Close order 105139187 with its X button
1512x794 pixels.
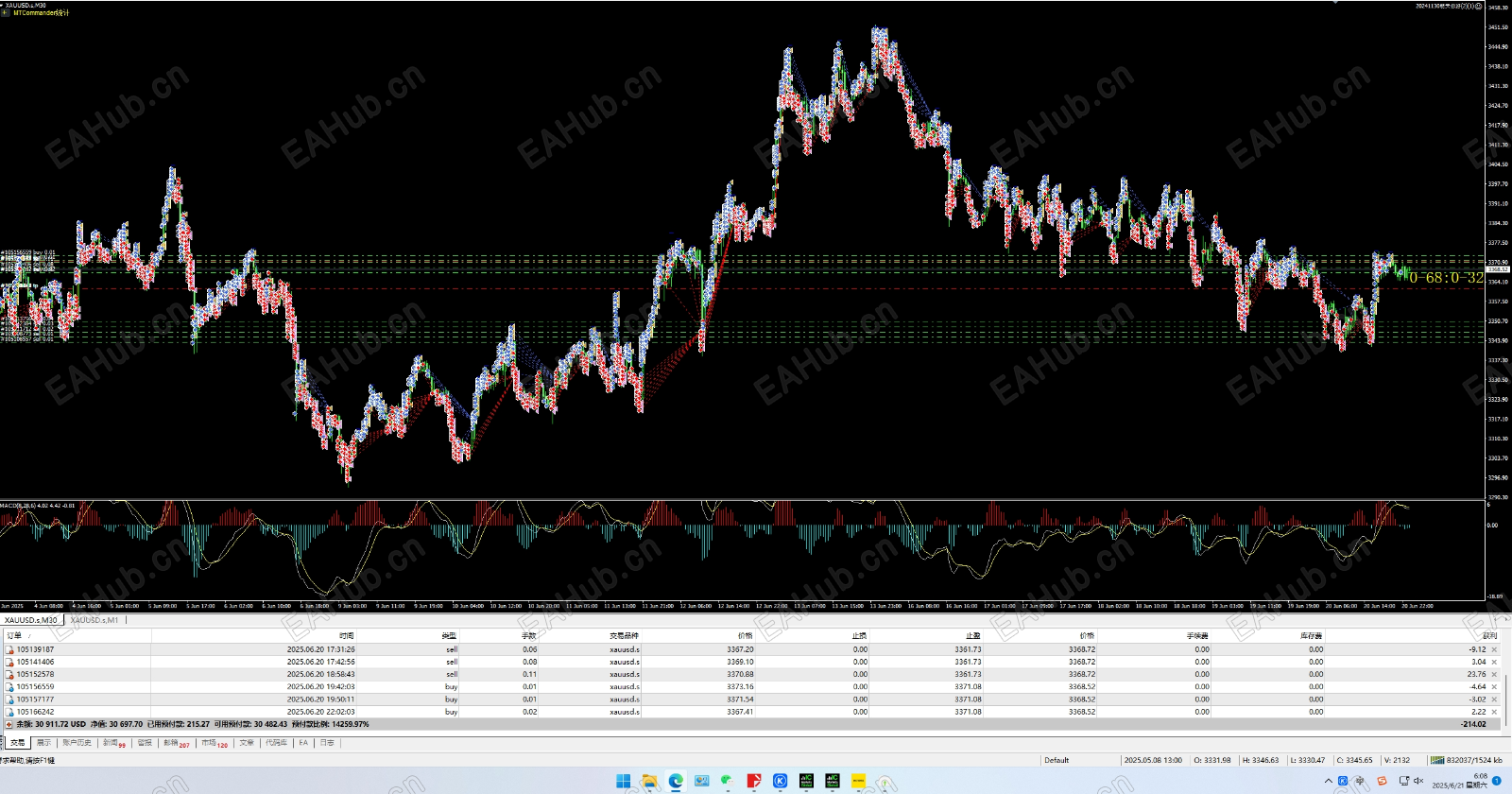(x=1494, y=649)
